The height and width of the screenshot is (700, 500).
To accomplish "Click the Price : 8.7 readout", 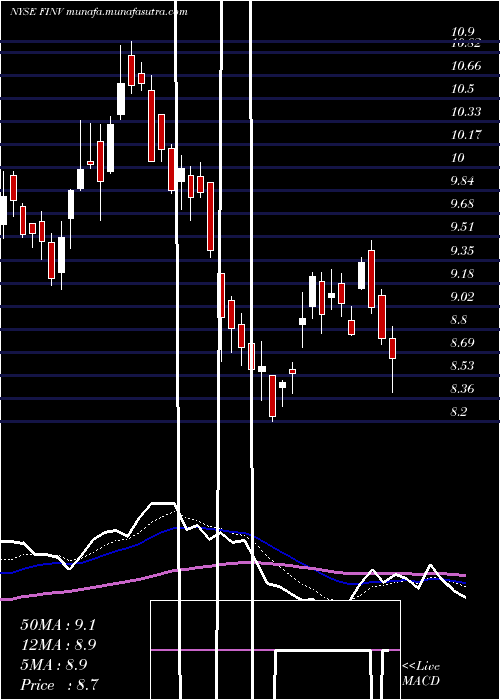I will 59,685.
